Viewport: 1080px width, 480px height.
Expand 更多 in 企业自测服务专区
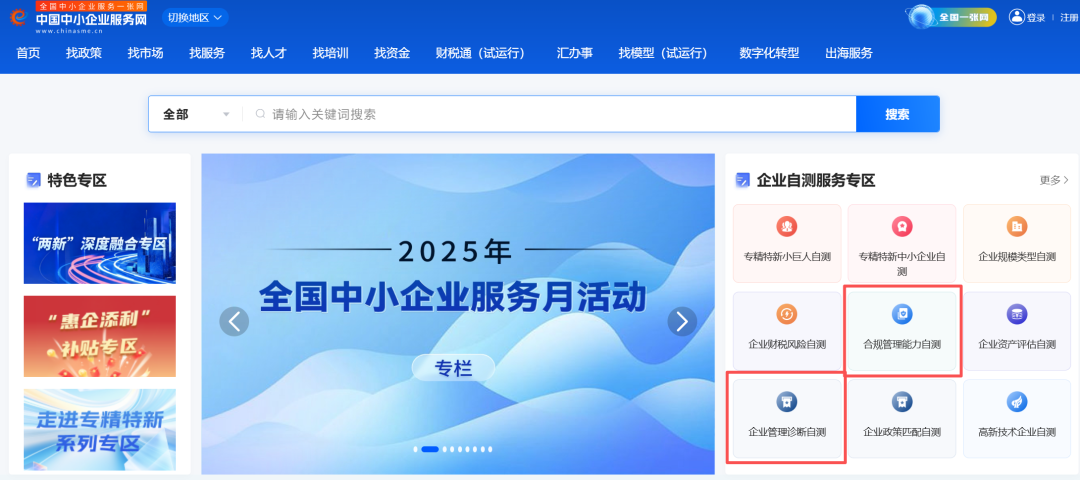pos(1054,180)
